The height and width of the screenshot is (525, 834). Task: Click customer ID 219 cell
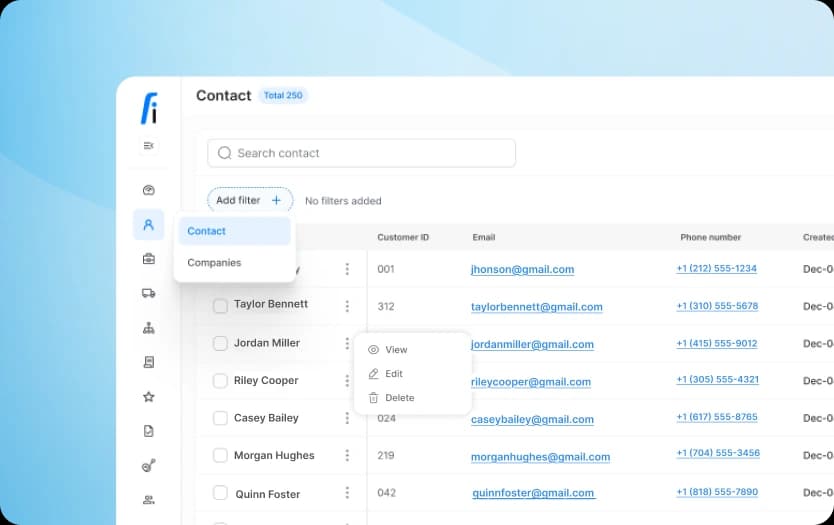point(386,455)
